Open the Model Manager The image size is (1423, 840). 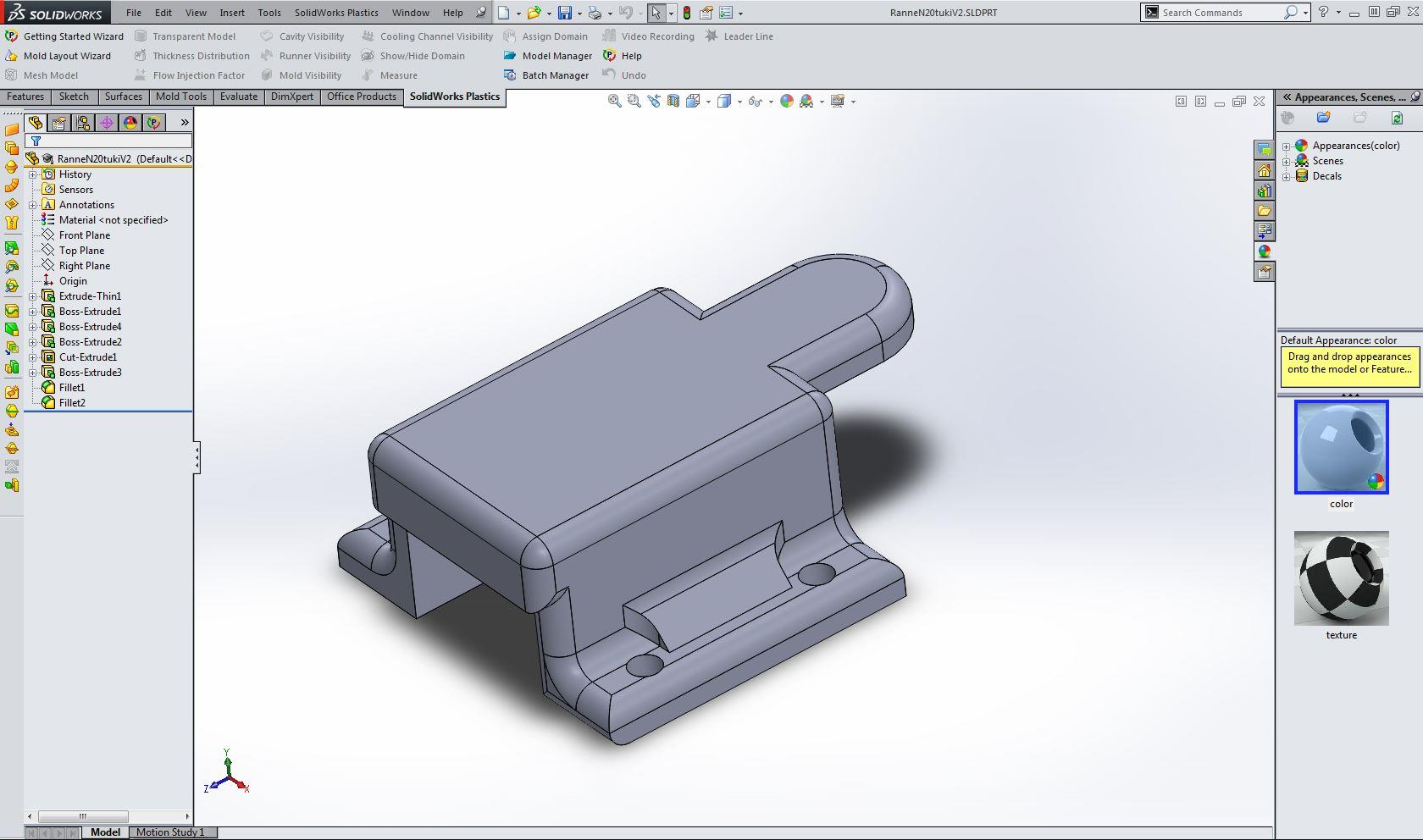pos(547,56)
